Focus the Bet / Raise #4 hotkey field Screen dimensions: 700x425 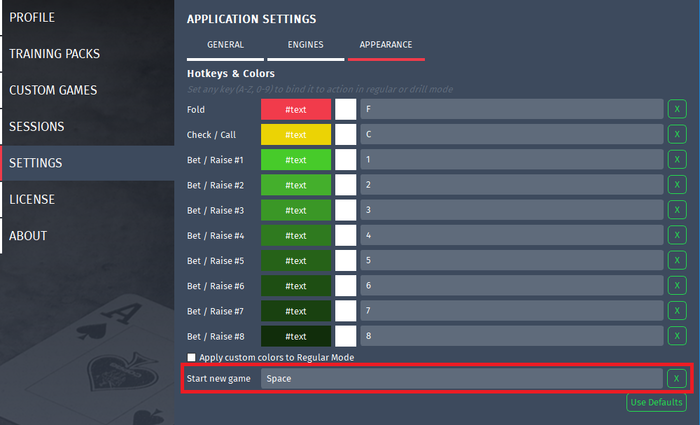pyautogui.click(x=512, y=235)
